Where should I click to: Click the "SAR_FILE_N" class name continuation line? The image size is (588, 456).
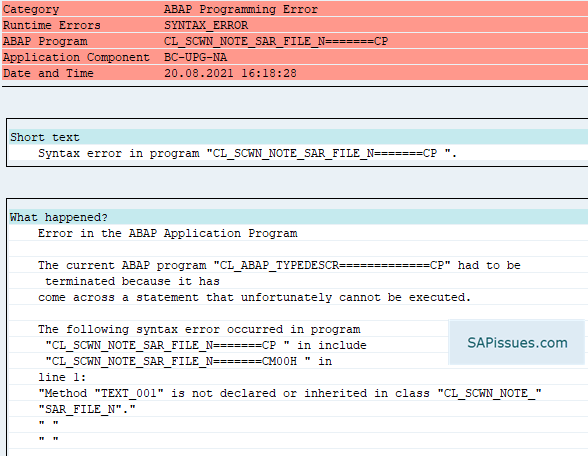87,409
